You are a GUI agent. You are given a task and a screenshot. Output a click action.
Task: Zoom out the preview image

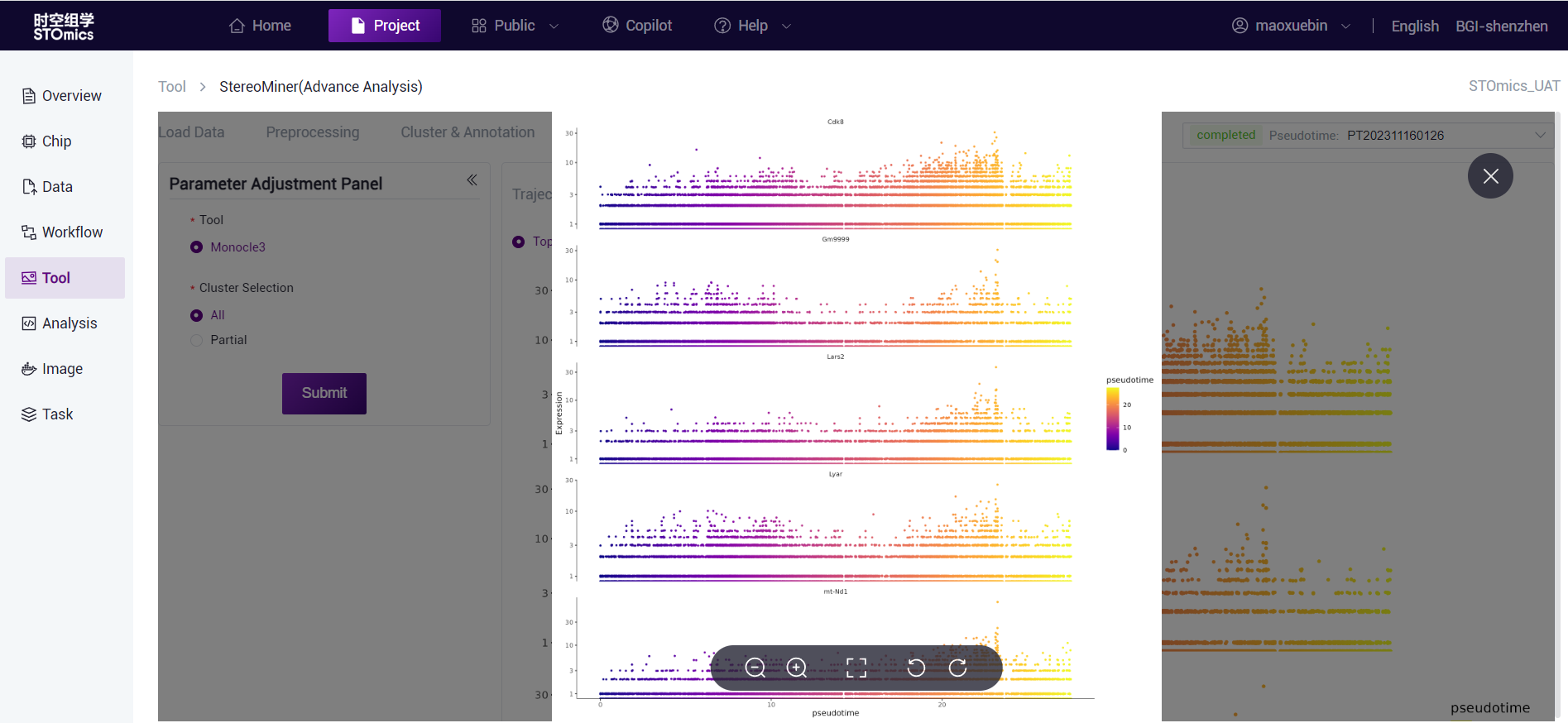tap(755, 668)
